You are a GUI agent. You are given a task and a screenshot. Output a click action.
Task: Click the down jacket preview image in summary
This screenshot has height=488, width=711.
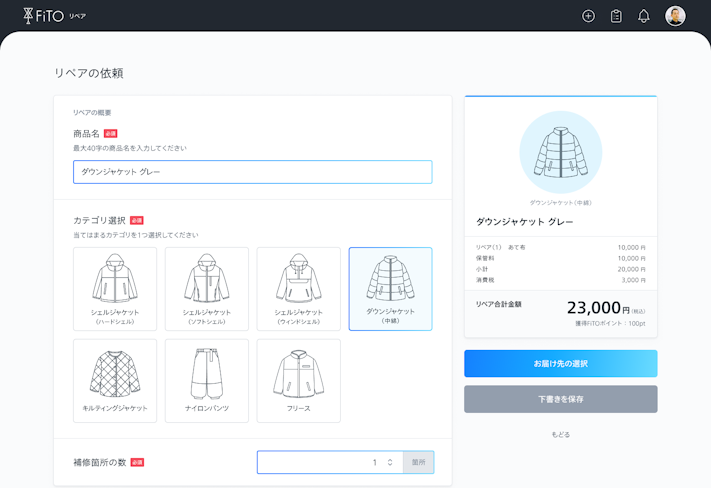560,152
